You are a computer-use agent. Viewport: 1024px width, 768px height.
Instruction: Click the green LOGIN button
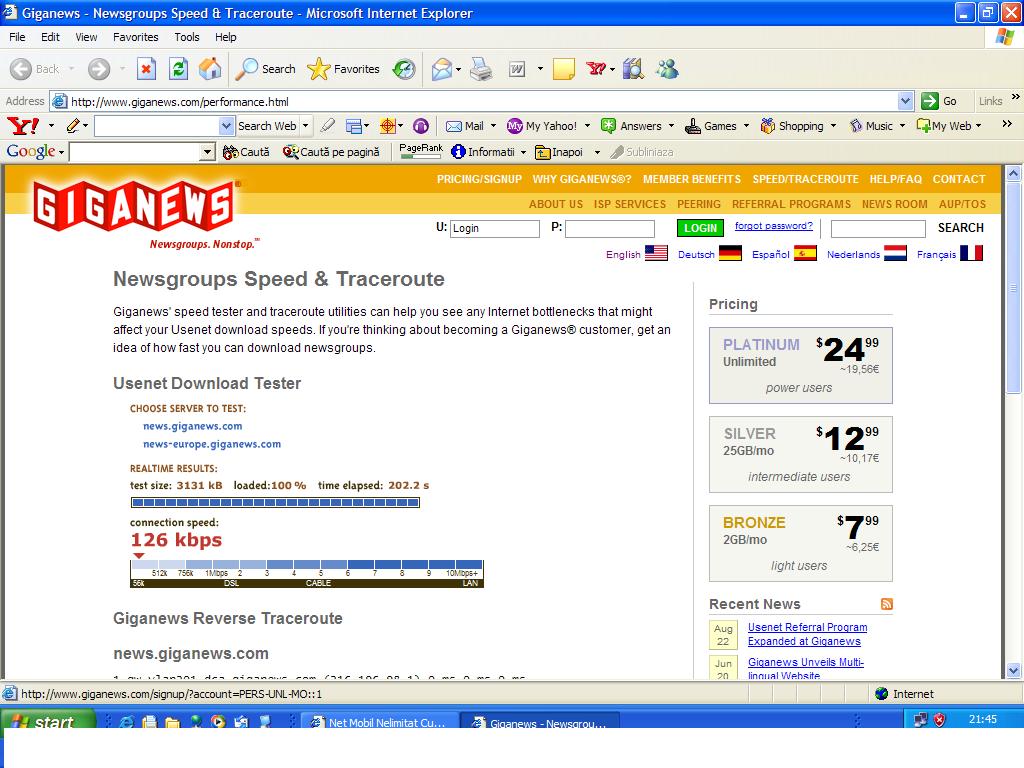(700, 228)
